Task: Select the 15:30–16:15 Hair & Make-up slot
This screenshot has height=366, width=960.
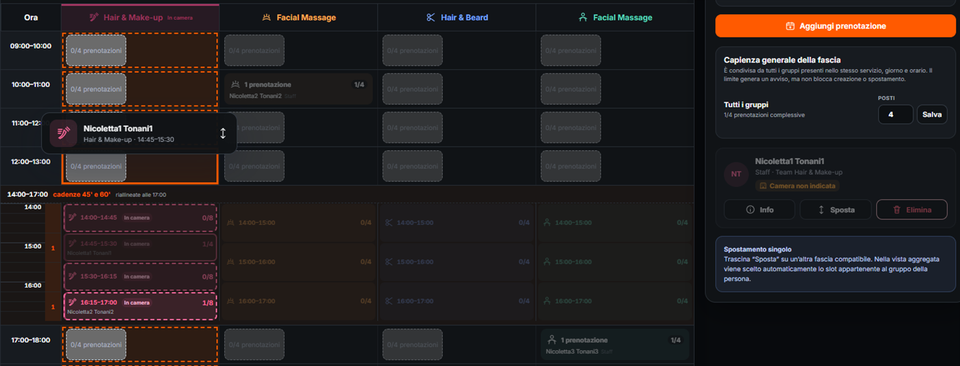Action: pos(140,277)
